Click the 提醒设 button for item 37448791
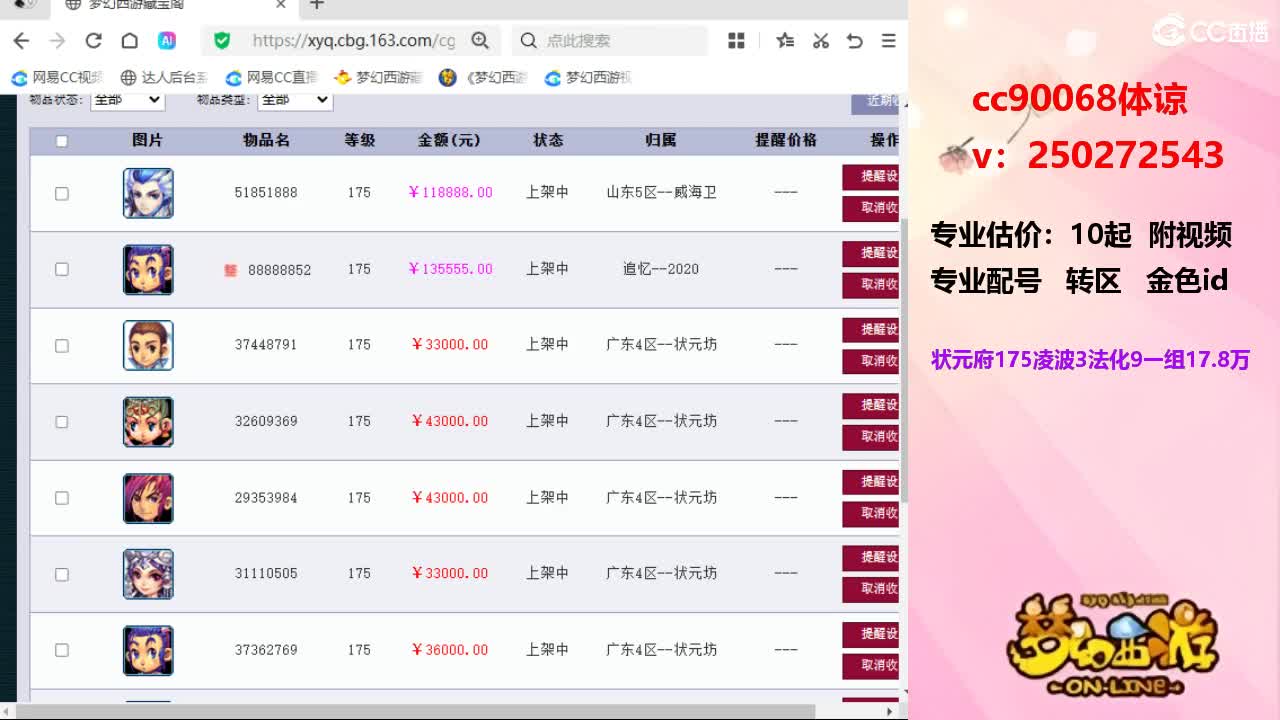 tap(871, 329)
